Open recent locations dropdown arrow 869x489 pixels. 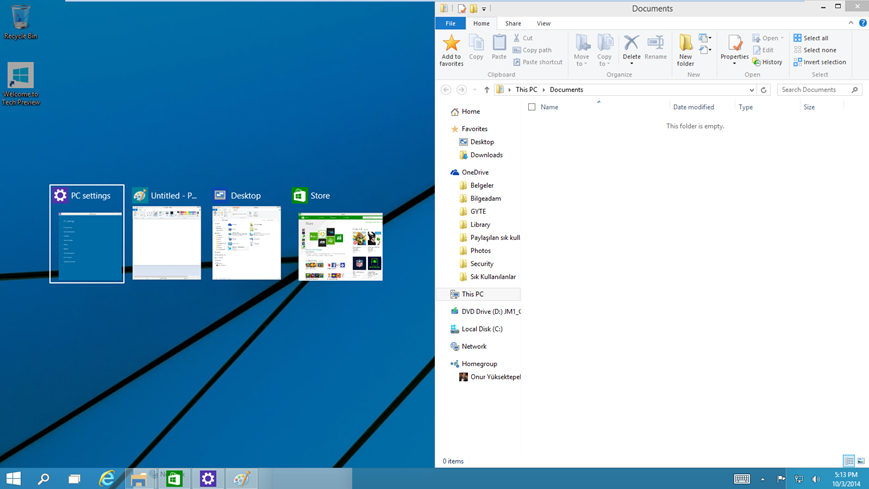point(474,90)
